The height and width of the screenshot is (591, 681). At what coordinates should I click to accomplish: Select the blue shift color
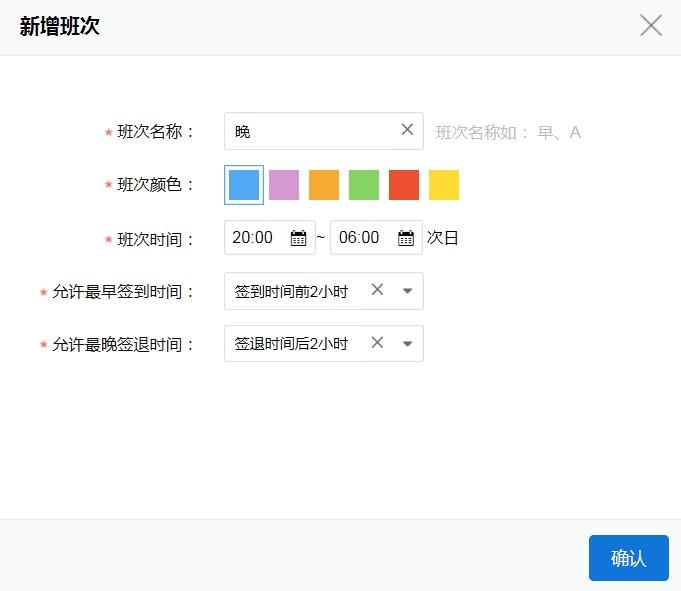[244, 185]
